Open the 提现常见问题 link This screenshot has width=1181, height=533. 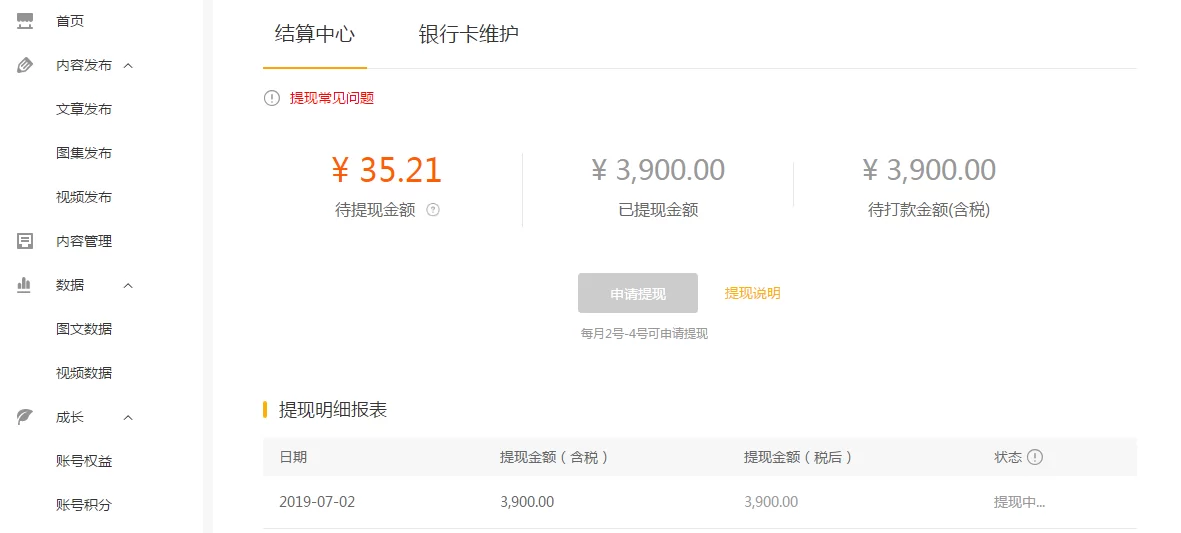tap(332, 98)
